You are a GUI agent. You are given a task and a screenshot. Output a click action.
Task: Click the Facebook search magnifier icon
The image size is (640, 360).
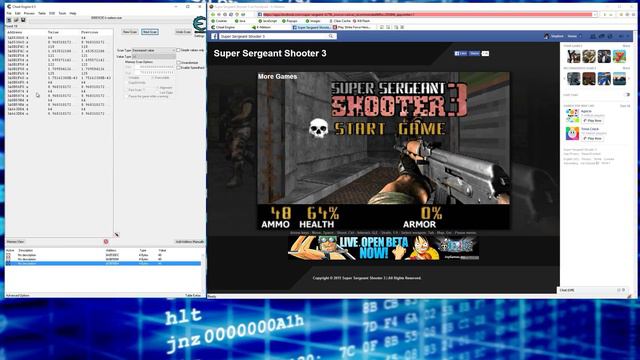pyautogui.click(x=331, y=36)
